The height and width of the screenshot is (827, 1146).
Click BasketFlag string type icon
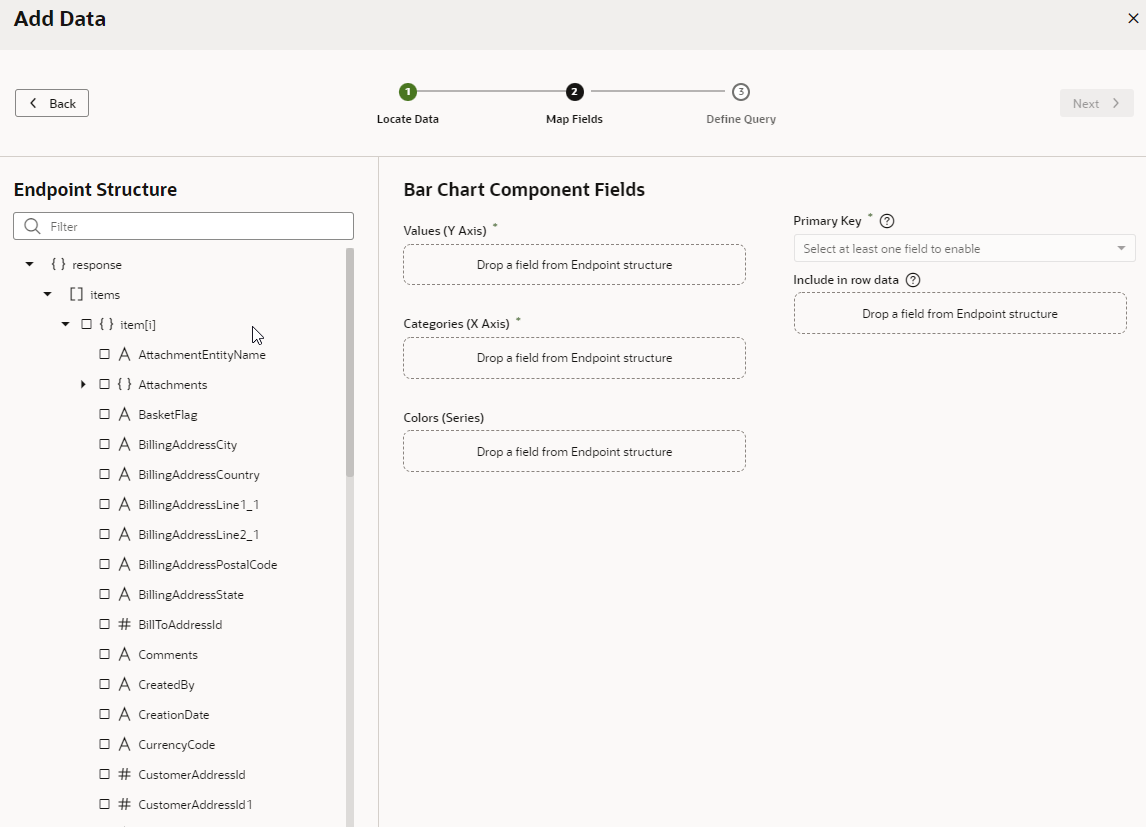click(124, 414)
